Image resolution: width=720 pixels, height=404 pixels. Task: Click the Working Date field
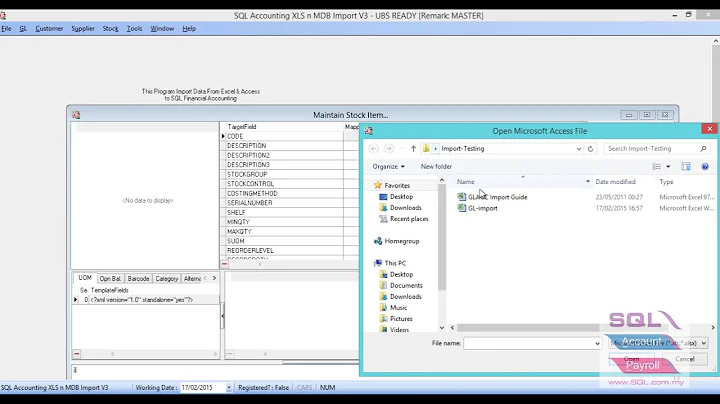(202, 388)
